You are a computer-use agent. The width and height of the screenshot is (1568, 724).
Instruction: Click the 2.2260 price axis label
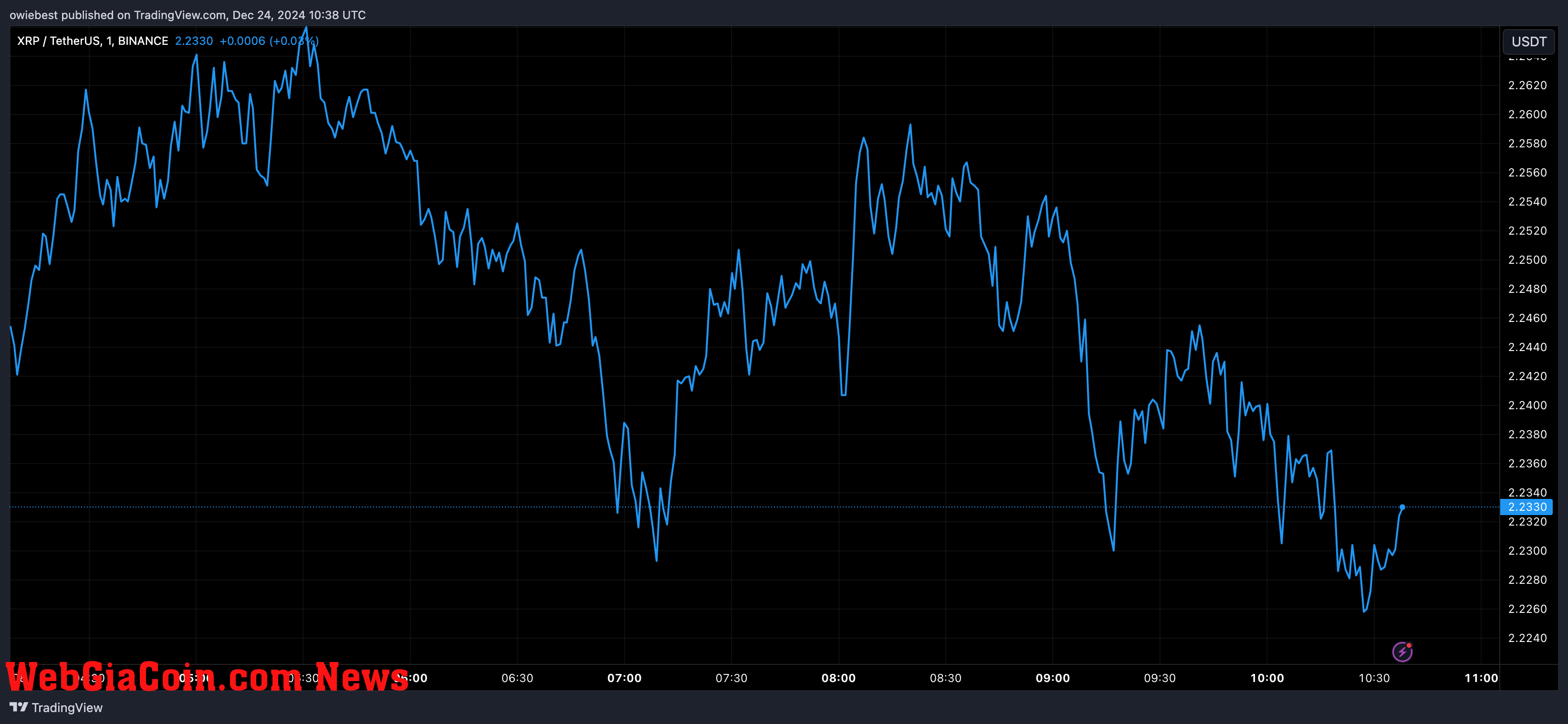pyautogui.click(x=1527, y=609)
